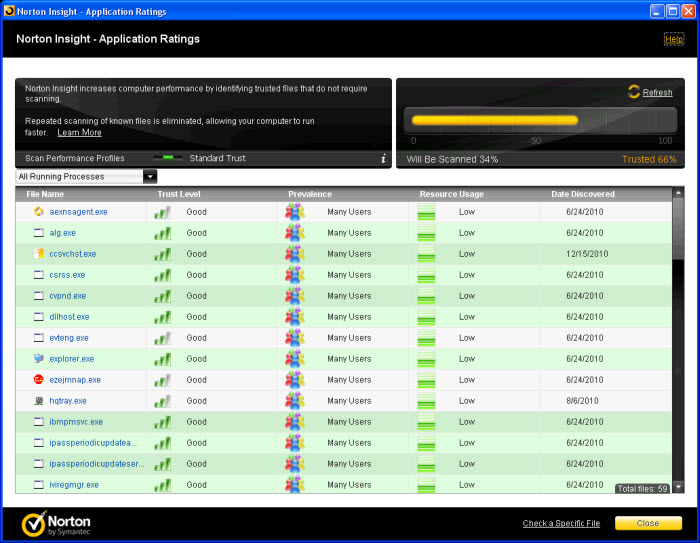Screen dimensions: 700x543
Task: Click the ccsvchst.exe file icon
Action: (39, 253)
